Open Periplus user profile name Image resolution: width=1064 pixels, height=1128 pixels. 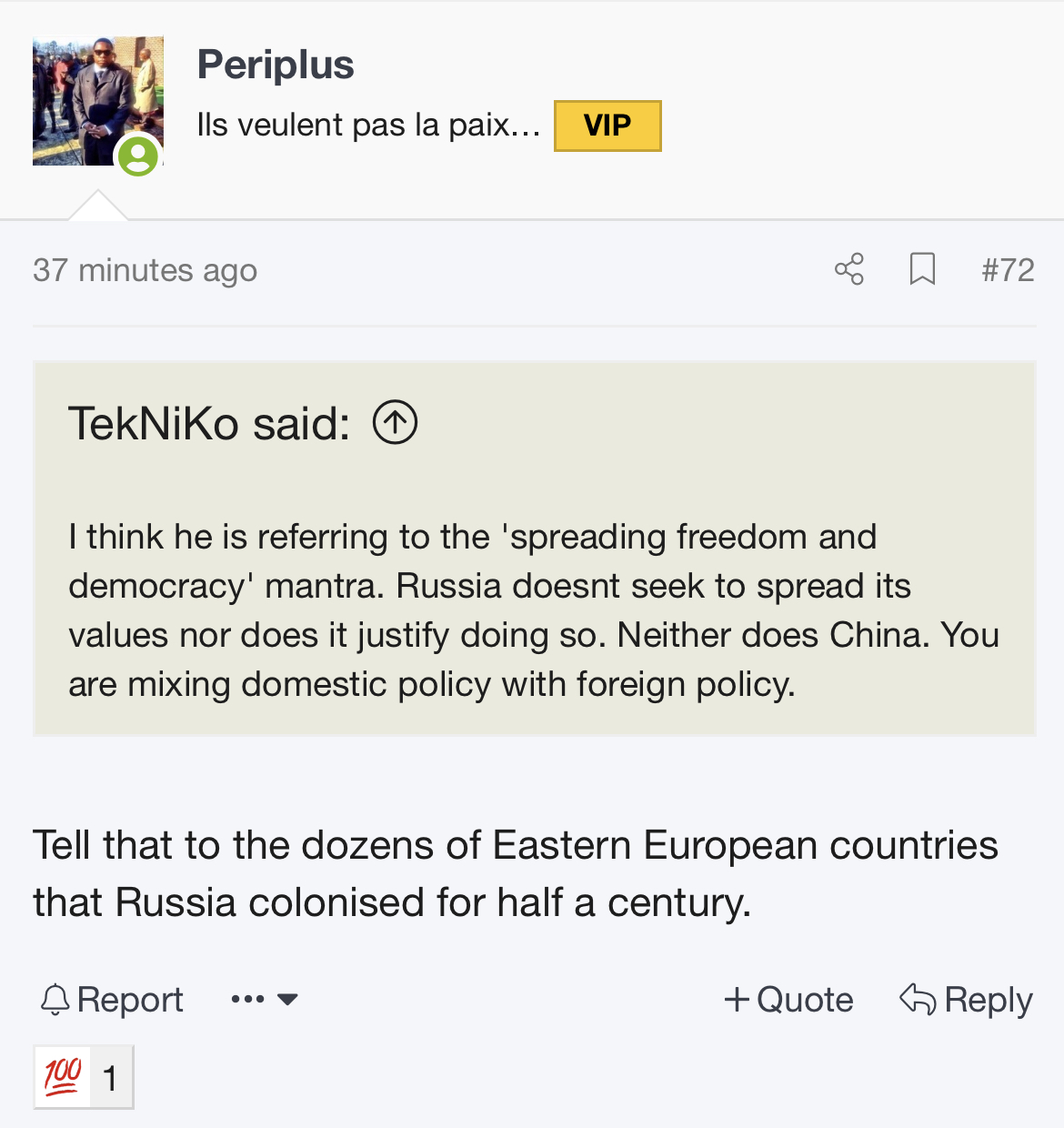[276, 65]
